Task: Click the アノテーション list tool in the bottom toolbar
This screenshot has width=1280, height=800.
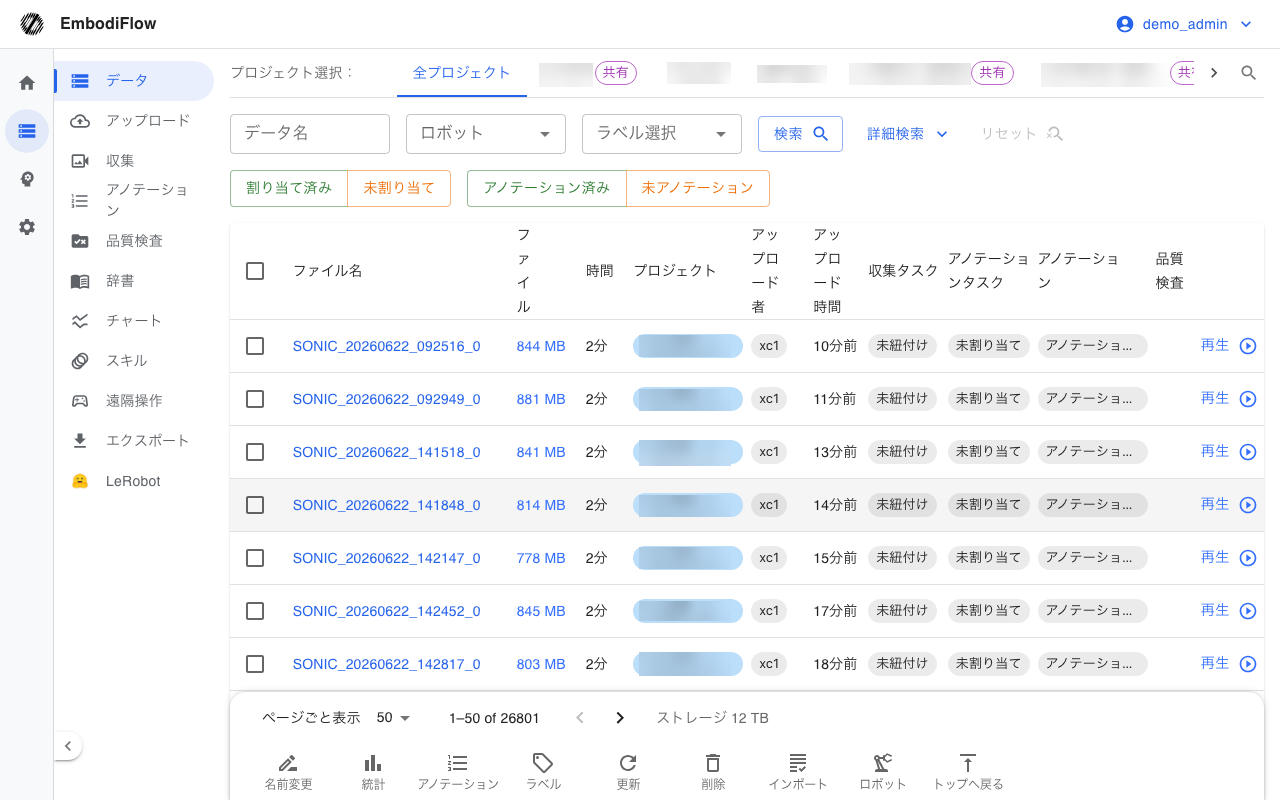Action: click(458, 772)
